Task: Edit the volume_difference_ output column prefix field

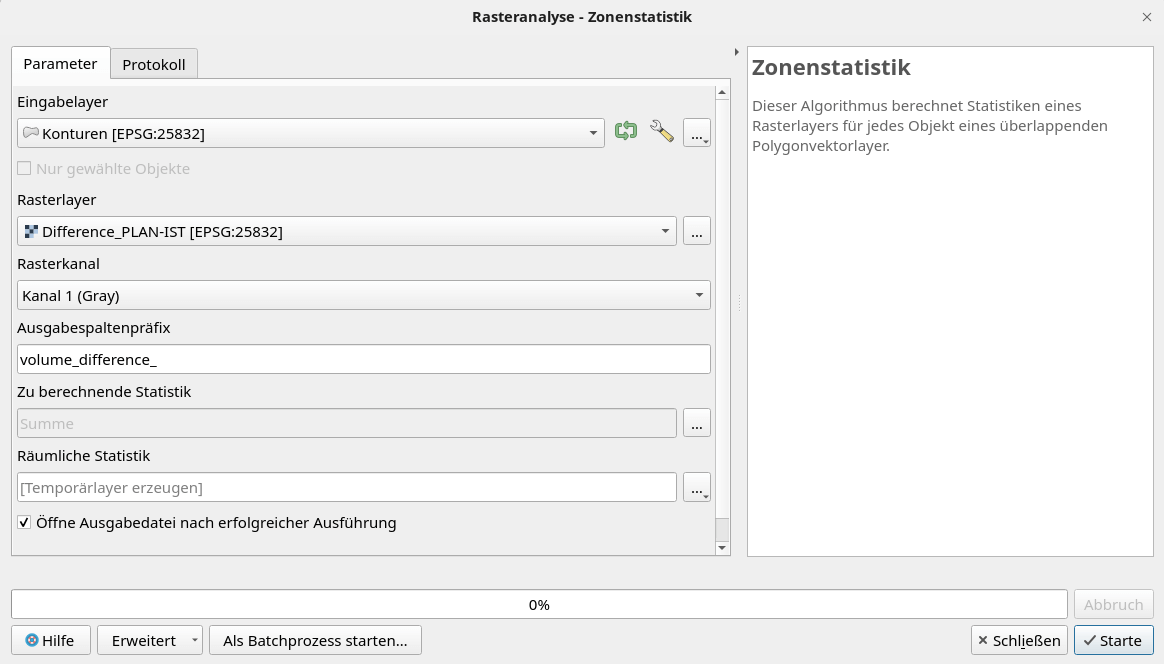Action: (363, 359)
